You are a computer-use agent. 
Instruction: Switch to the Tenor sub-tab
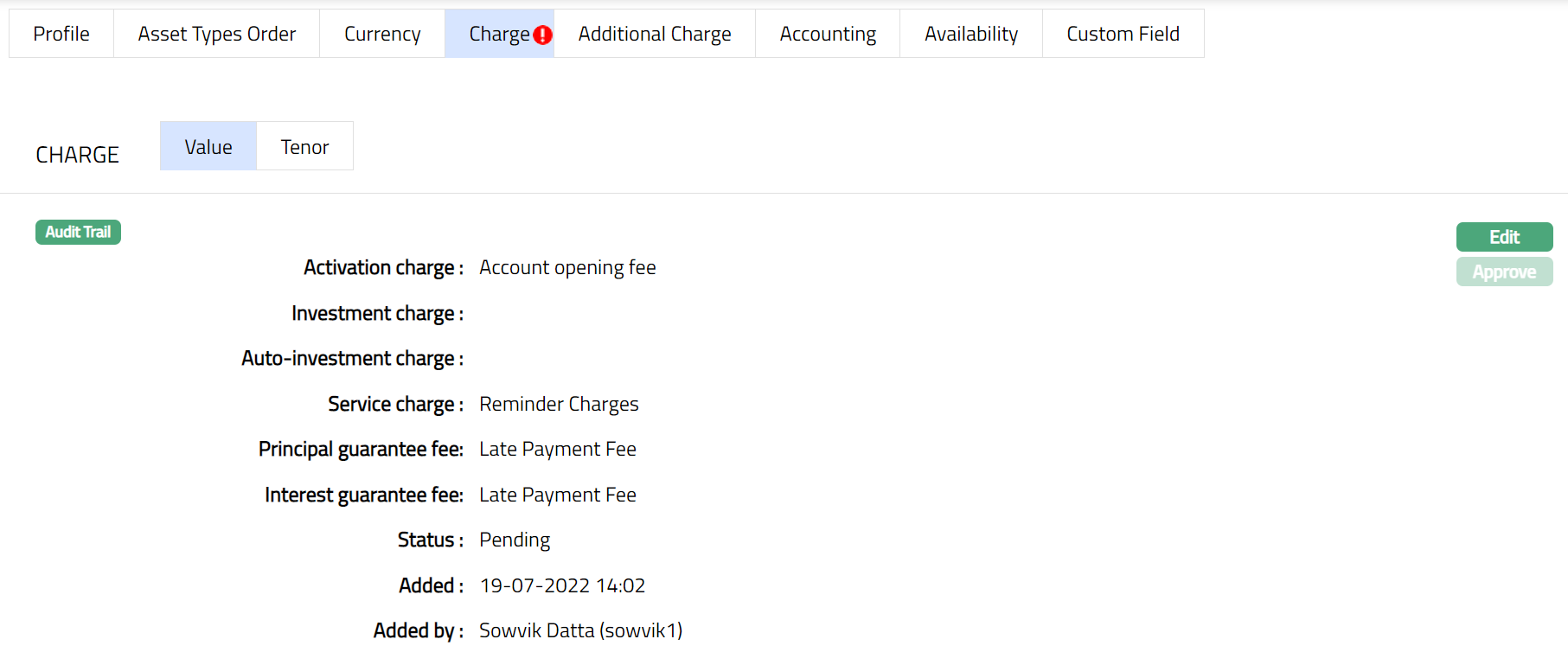304,147
